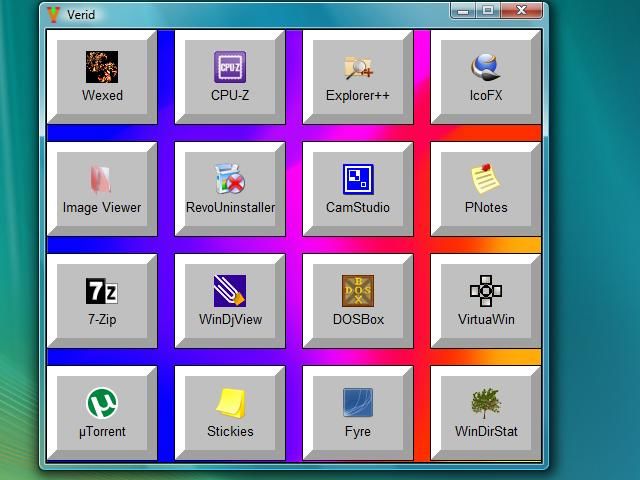This screenshot has height=480, width=640.
Task: Open VirtuaWin virtual desktop tile
Action: (486, 301)
